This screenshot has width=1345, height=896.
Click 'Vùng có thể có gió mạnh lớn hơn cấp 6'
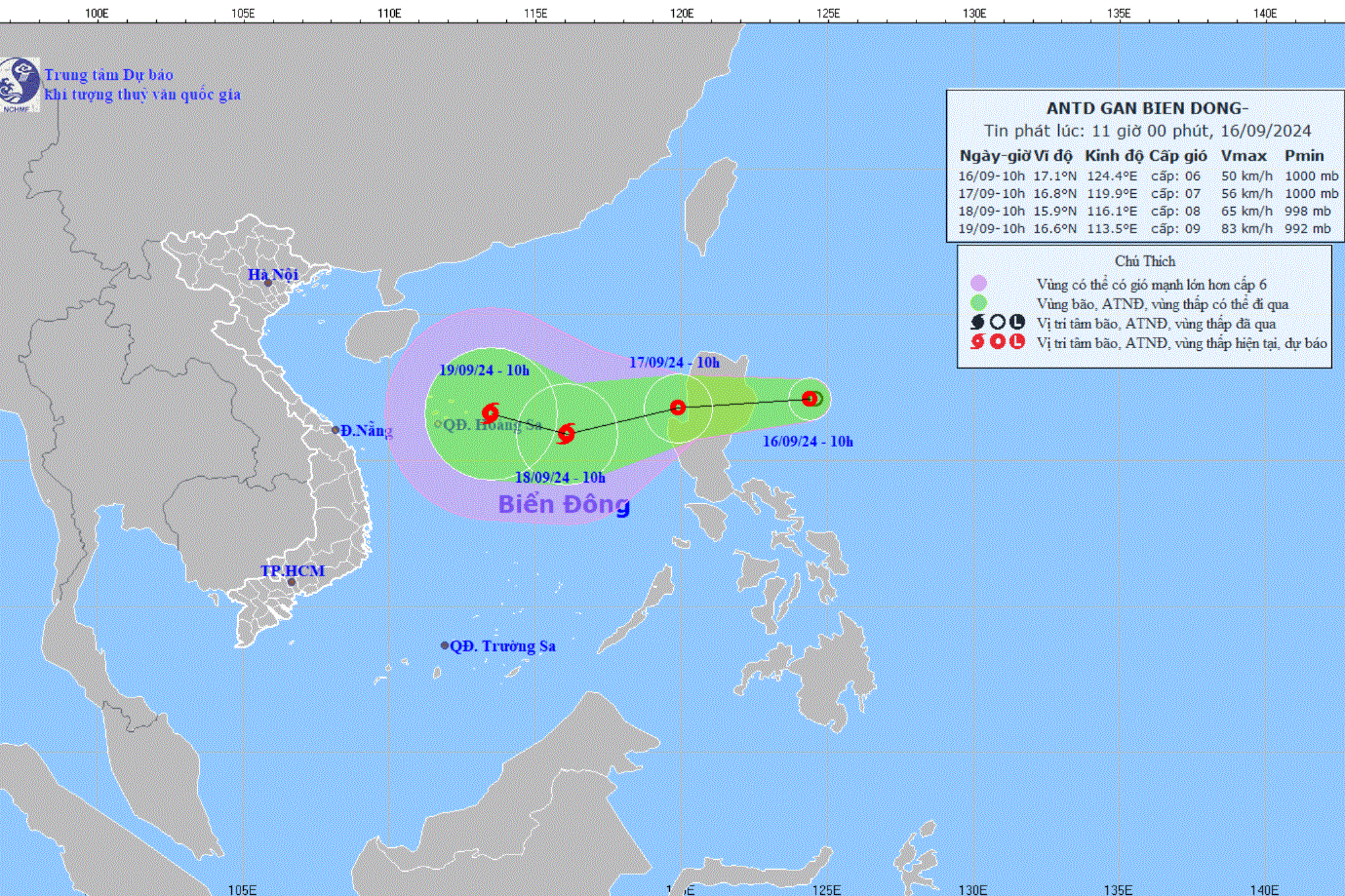tap(1151, 285)
